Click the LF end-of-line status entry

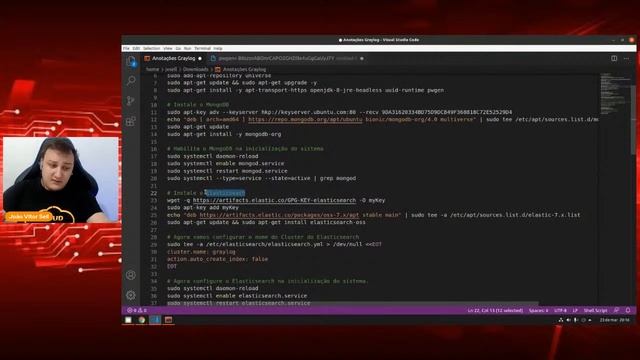575,311
